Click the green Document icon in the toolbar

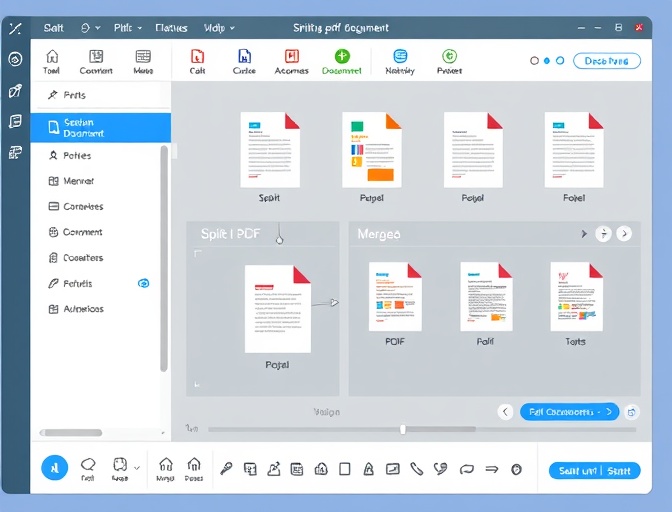tap(342, 57)
